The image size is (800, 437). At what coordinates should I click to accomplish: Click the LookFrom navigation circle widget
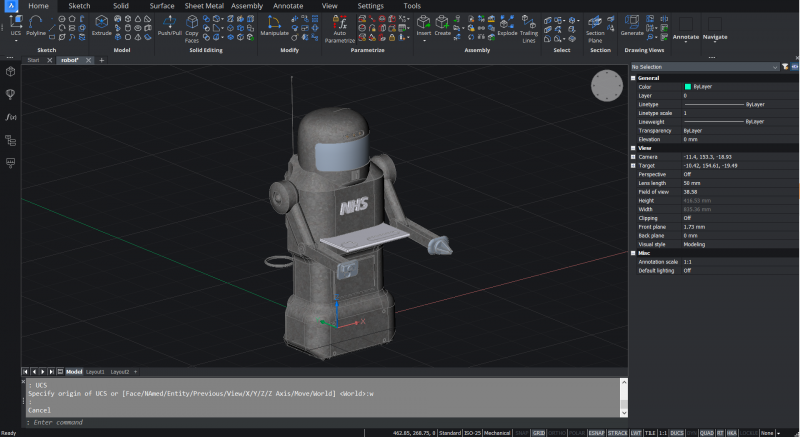(607, 86)
